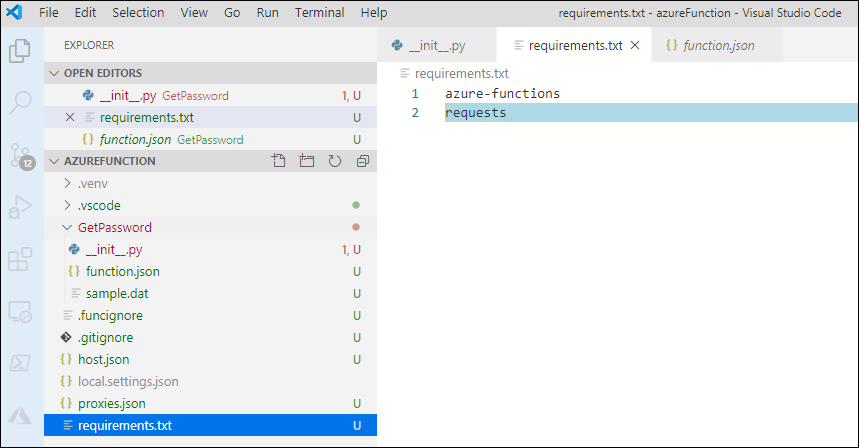Open the Azure view in activity bar
Viewport: 859px width, 448px height.
[x=20, y=415]
